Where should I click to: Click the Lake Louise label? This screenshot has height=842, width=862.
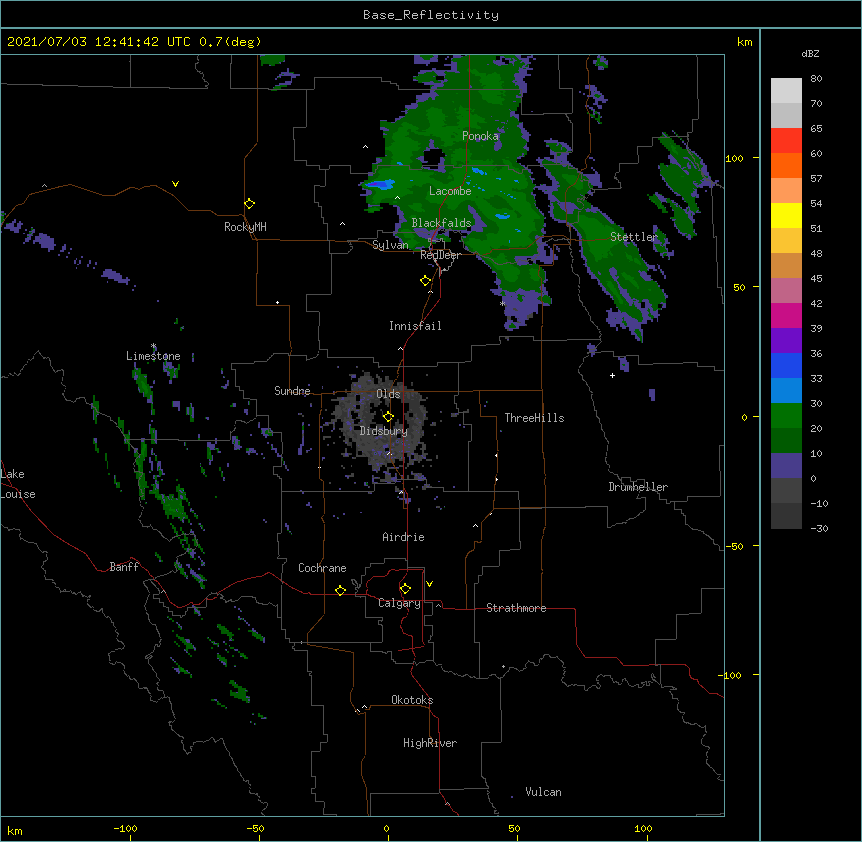click(x=18, y=484)
